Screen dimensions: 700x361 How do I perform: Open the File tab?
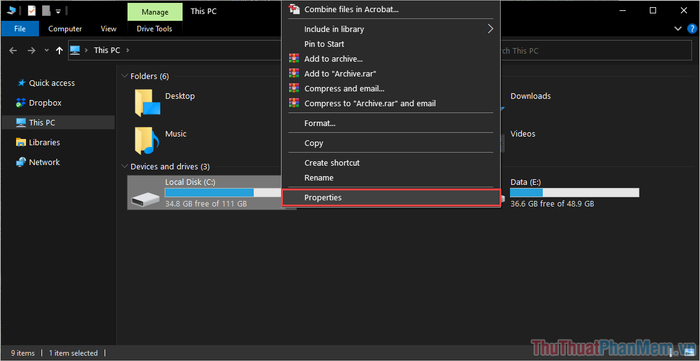click(x=20, y=29)
